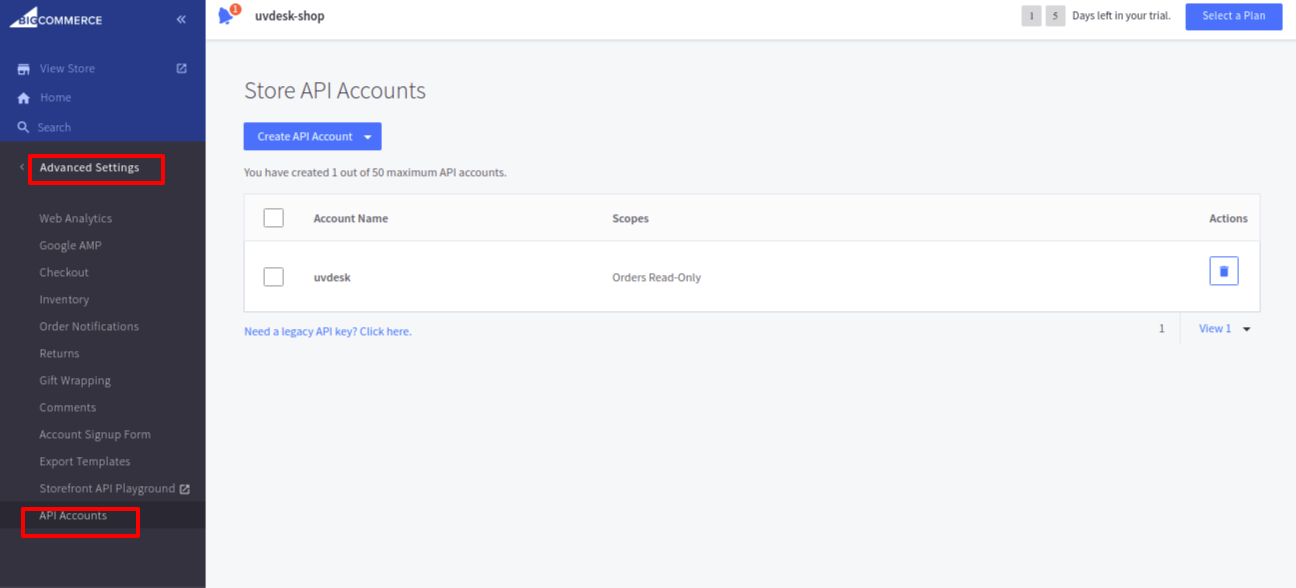Follow the legacy API key link
Image resolution: width=1296 pixels, height=588 pixels.
[x=328, y=331]
